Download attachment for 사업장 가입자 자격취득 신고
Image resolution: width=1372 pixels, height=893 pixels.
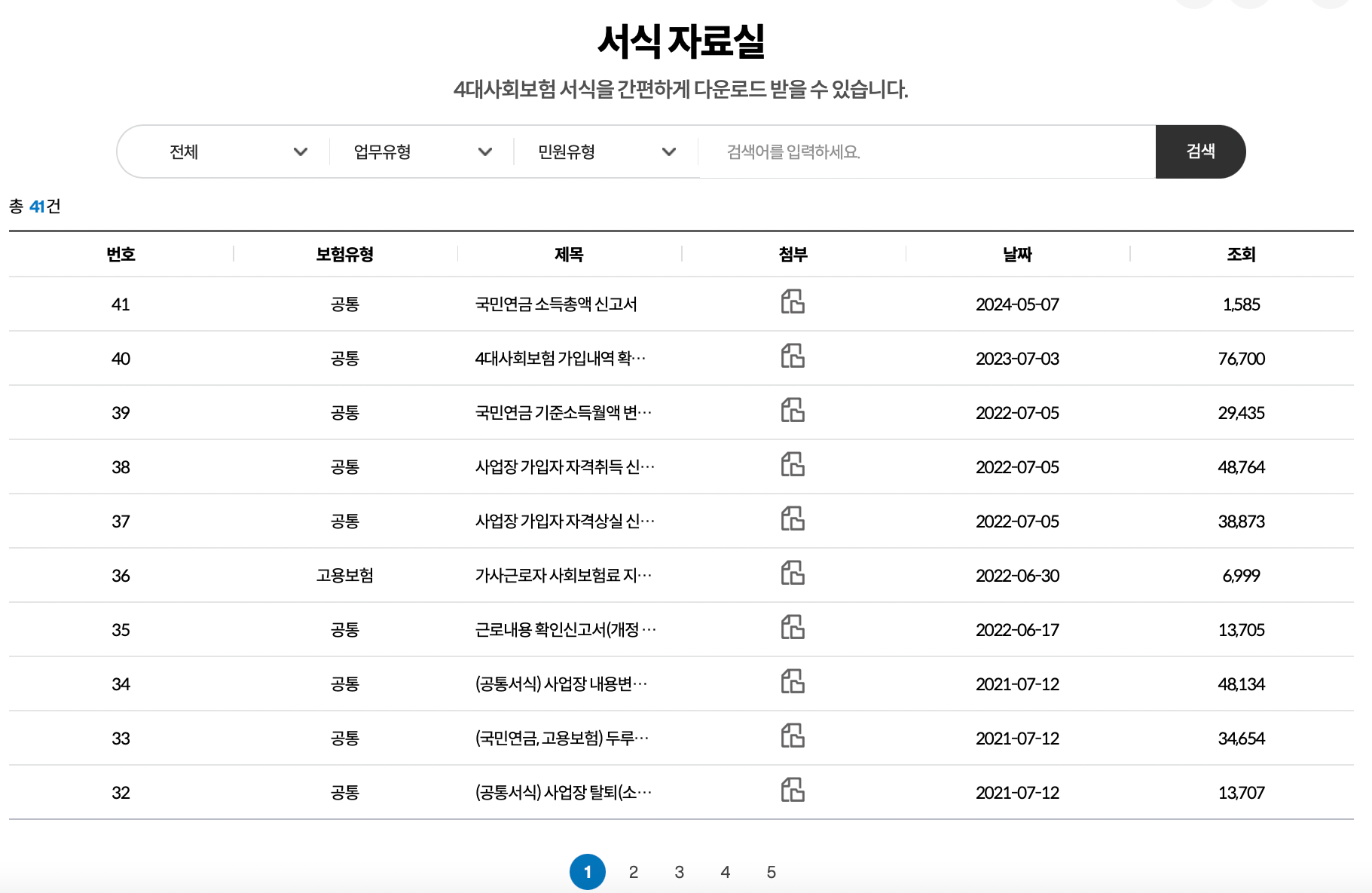tap(793, 466)
